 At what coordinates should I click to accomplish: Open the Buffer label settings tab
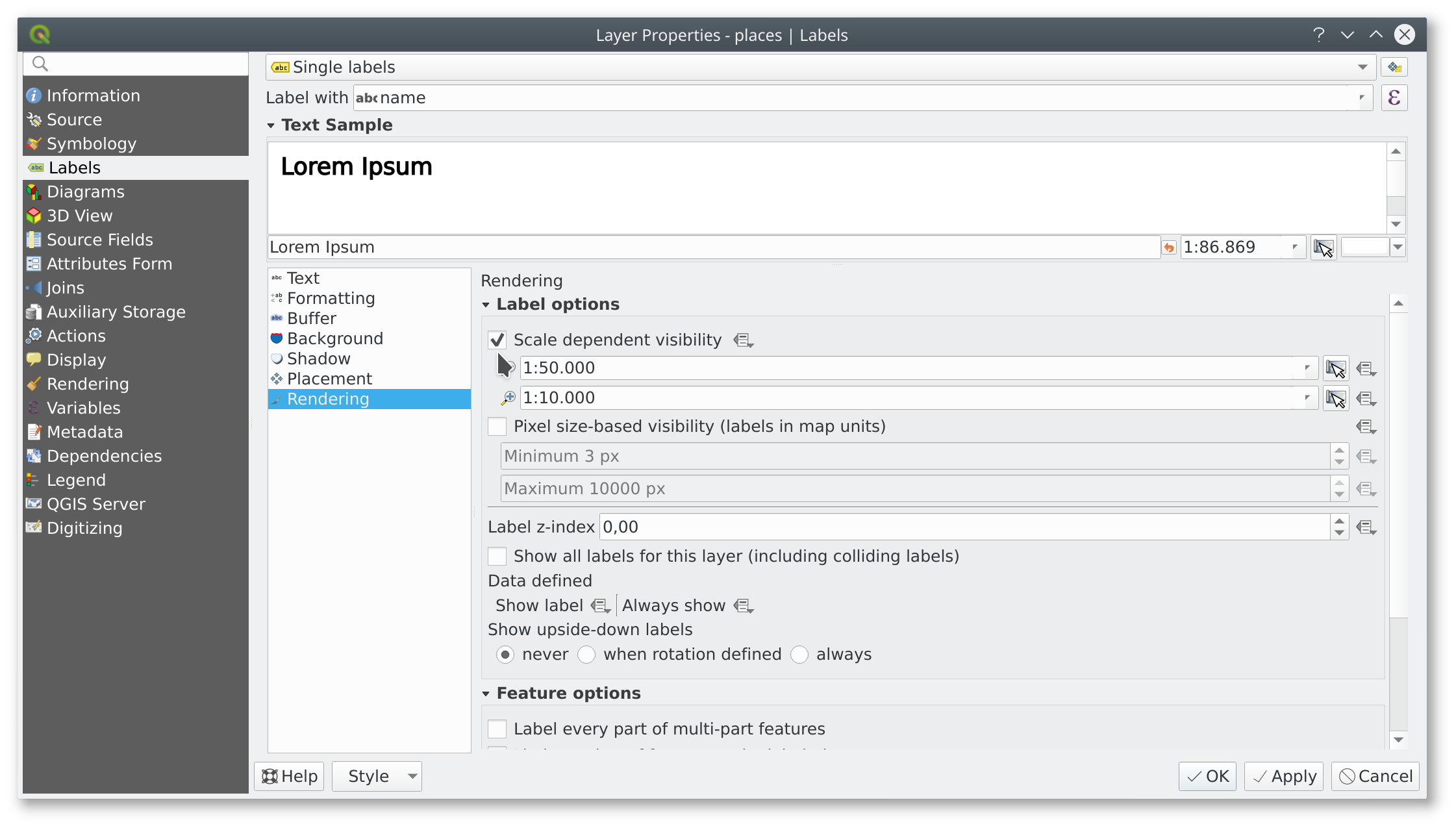tap(312, 318)
